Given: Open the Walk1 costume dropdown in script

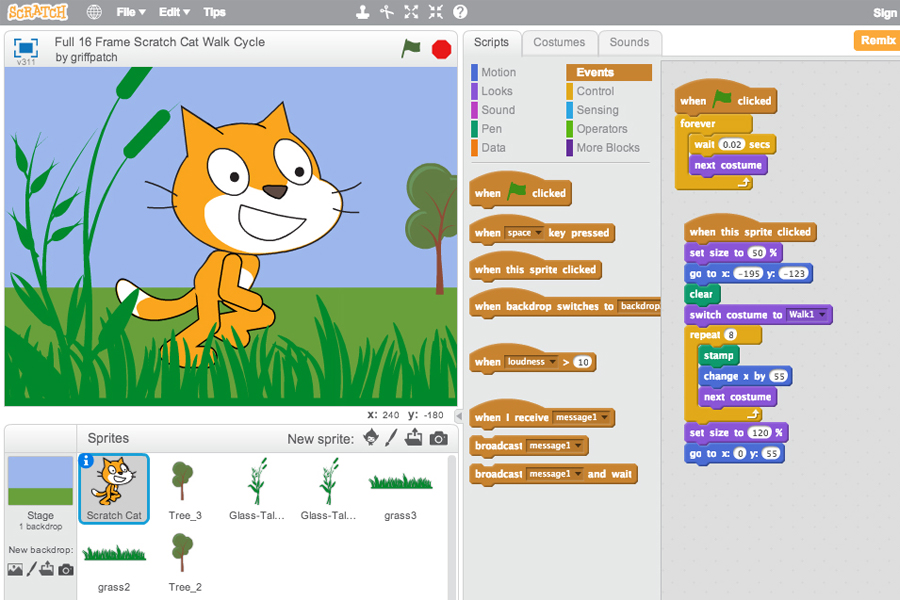Looking at the screenshot, I should (x=808, y=315).
